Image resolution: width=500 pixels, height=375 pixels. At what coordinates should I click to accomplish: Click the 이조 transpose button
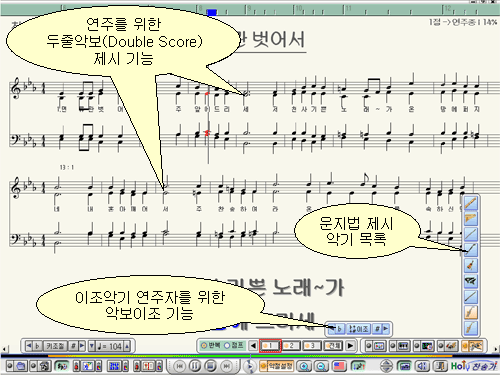point(359,329)
